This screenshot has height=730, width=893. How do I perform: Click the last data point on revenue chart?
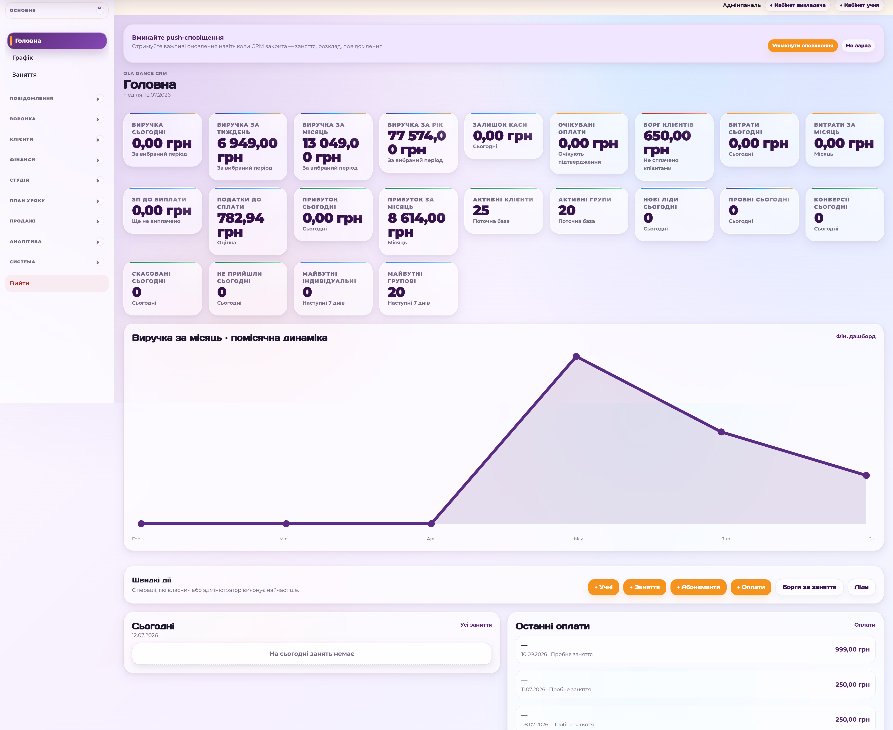tap(866, 475)
